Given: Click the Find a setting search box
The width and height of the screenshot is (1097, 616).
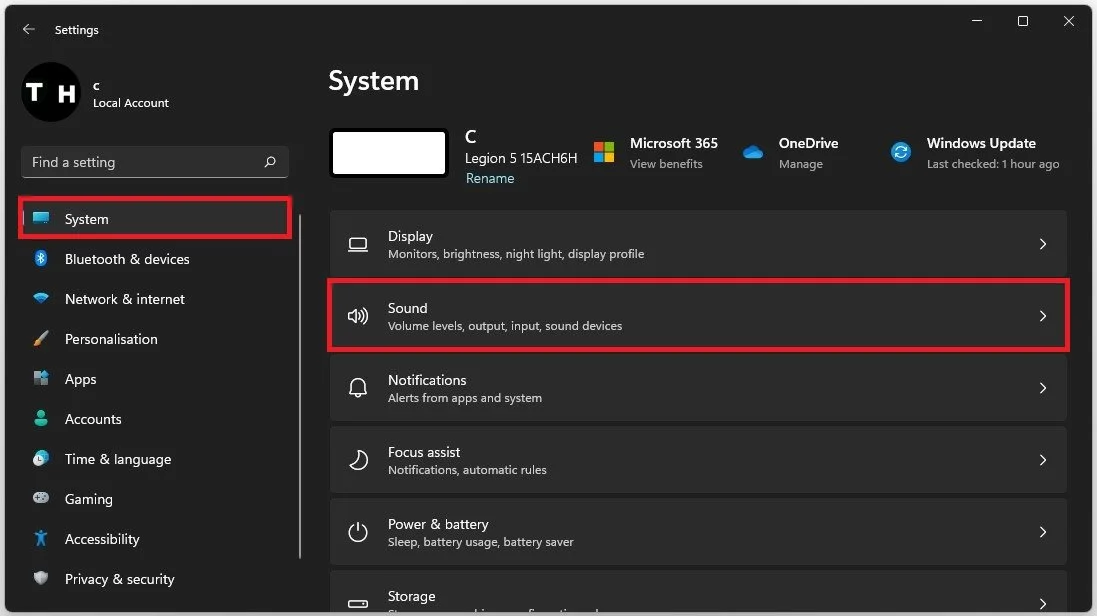Looking at the screenshot, I should click(150, 162).
